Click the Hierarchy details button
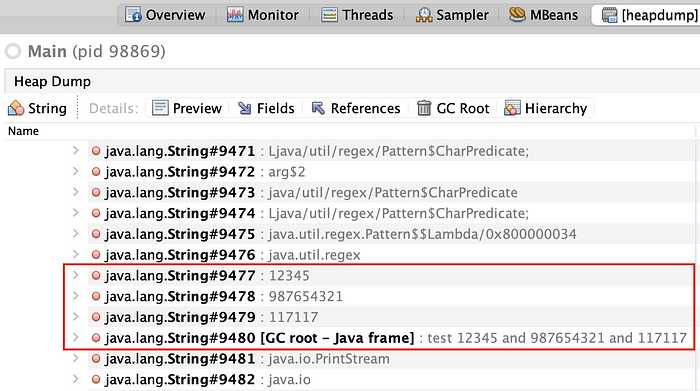The image size is (700, 391). pos(546,108)
